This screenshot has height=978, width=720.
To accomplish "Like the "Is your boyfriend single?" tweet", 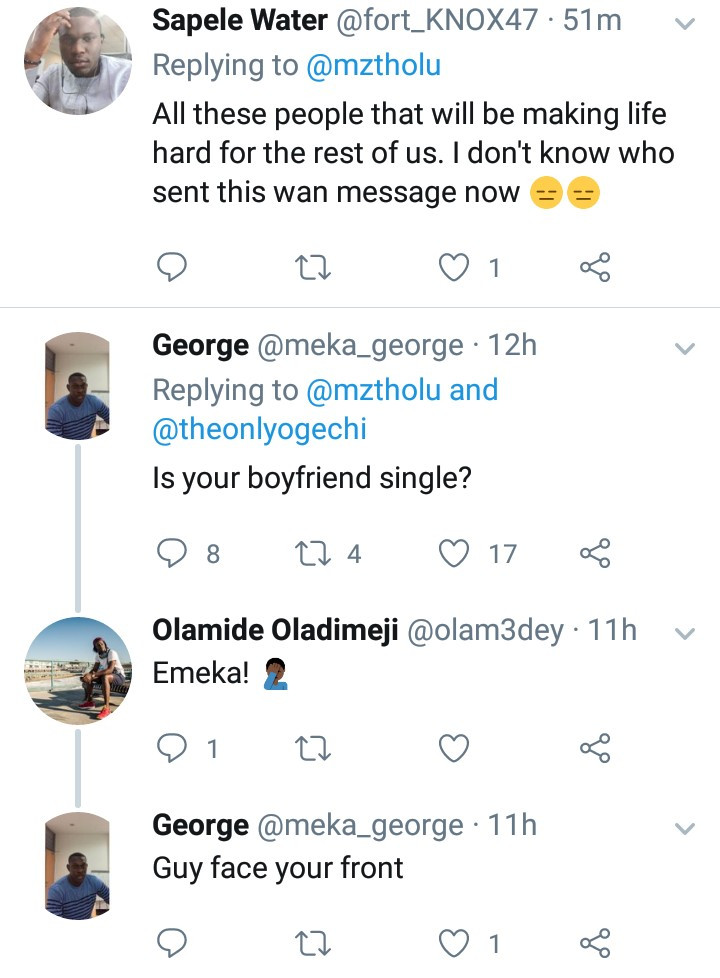I will coord(455,553).
